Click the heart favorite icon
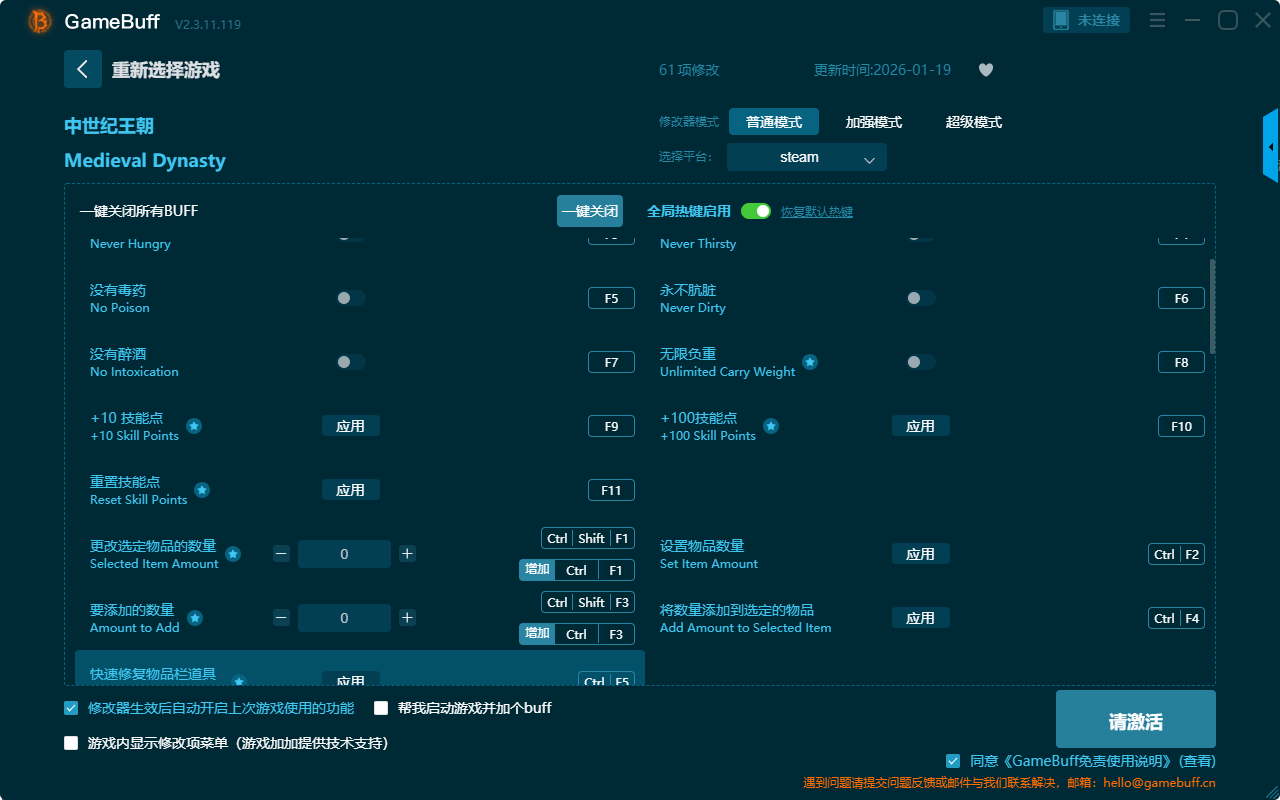The image size is (1280, 800). 985,70
